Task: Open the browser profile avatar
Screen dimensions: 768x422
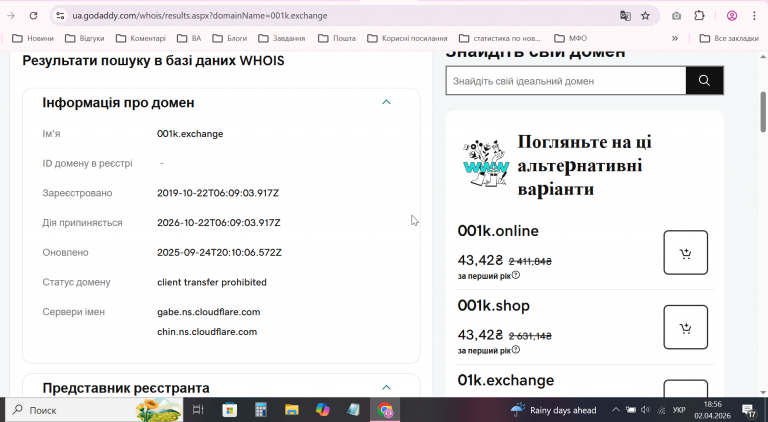Action: 732,16
